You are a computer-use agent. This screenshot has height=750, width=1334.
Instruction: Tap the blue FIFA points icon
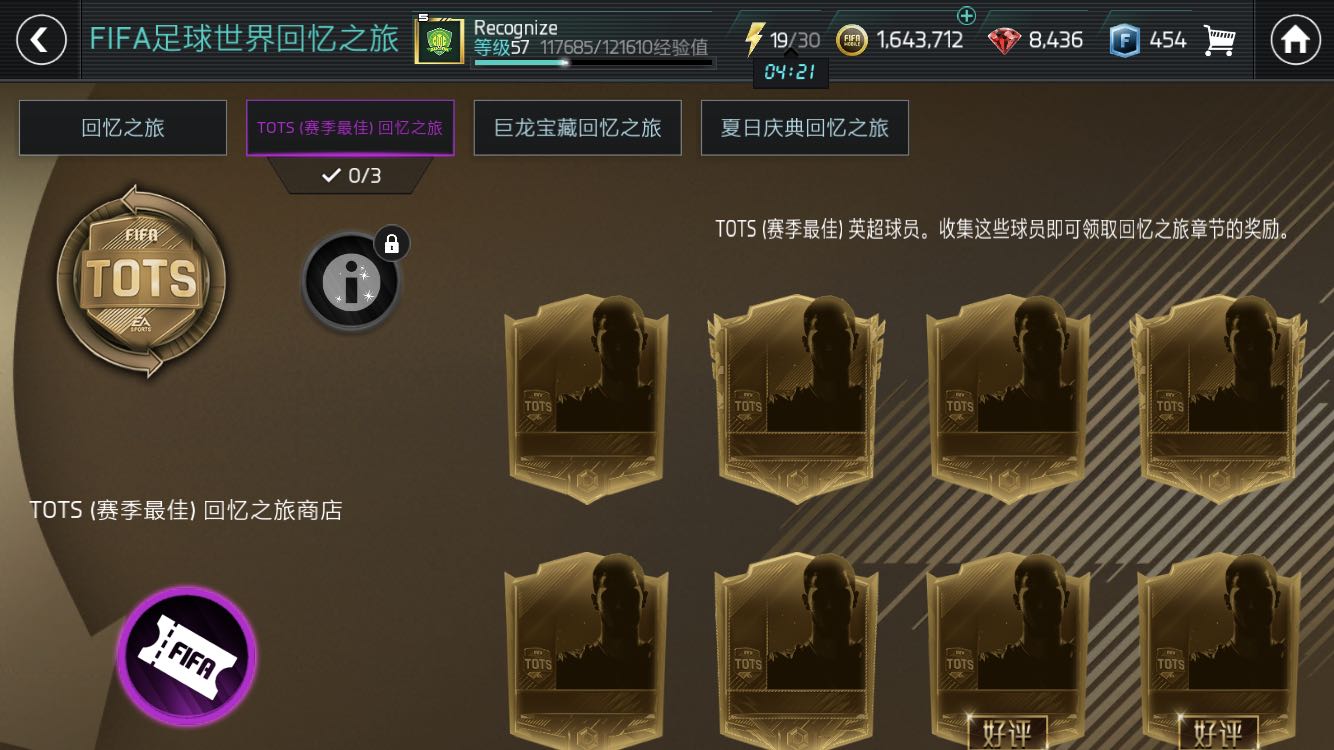point(1125,41)
